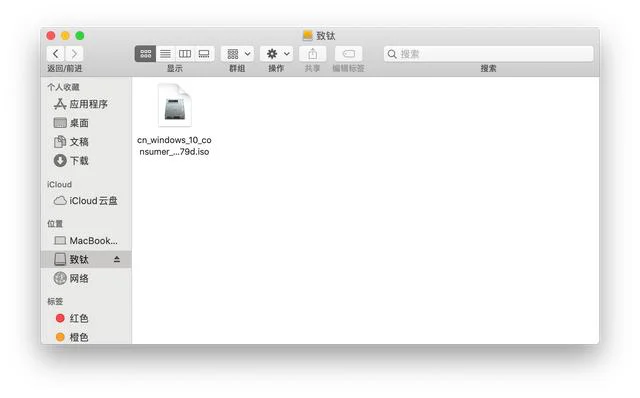Switch to column view
This screenshot has width=640, height=398.
click(185, 54)
